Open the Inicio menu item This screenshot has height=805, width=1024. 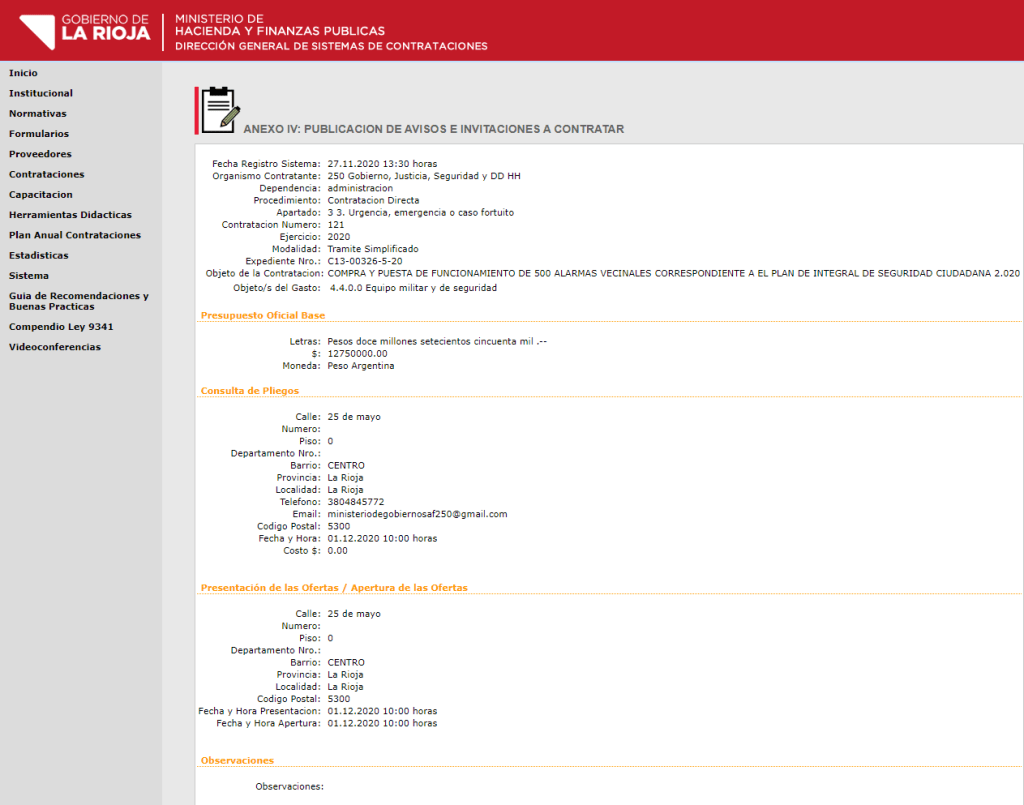24,73
